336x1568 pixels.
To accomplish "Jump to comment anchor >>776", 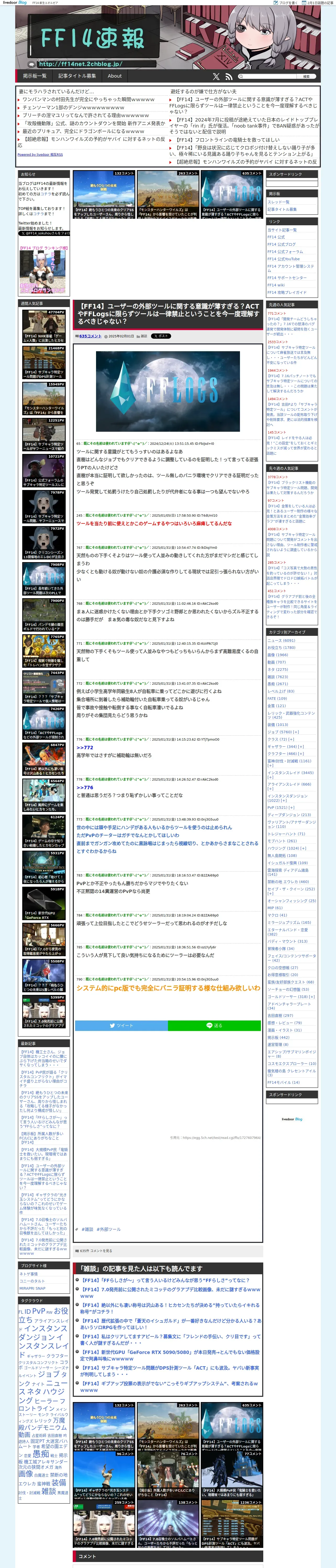I will tap(85, 787).
